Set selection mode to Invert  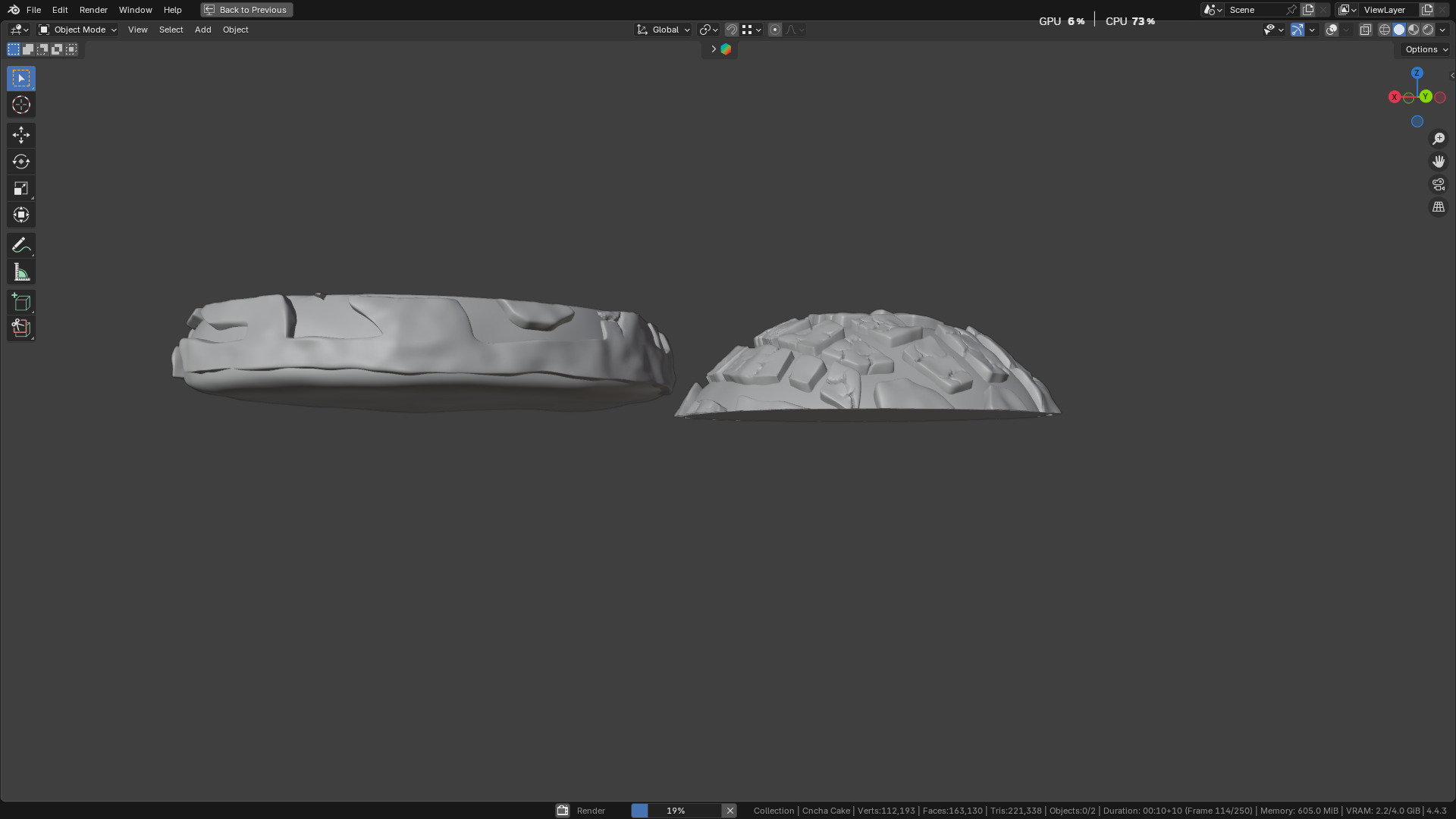click(x=57, y=49)
